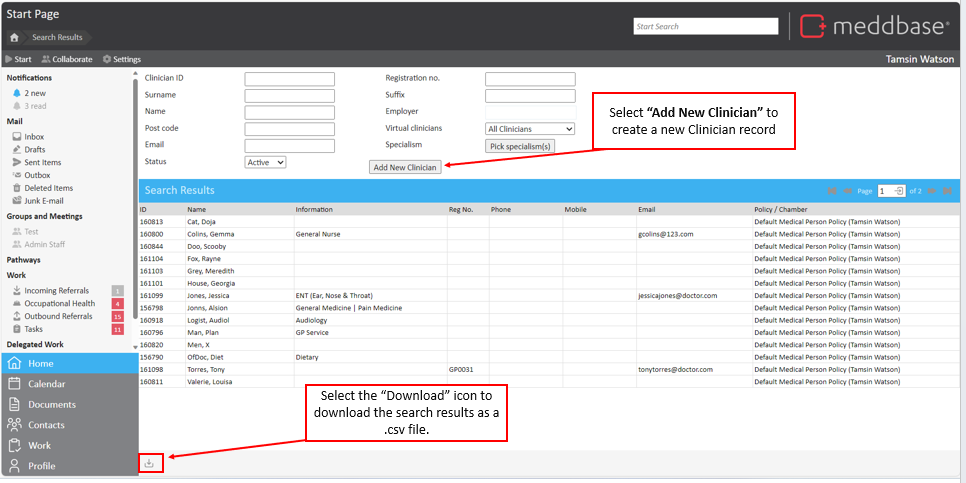Click the home icon in breadcrumb

click(14, 37)
